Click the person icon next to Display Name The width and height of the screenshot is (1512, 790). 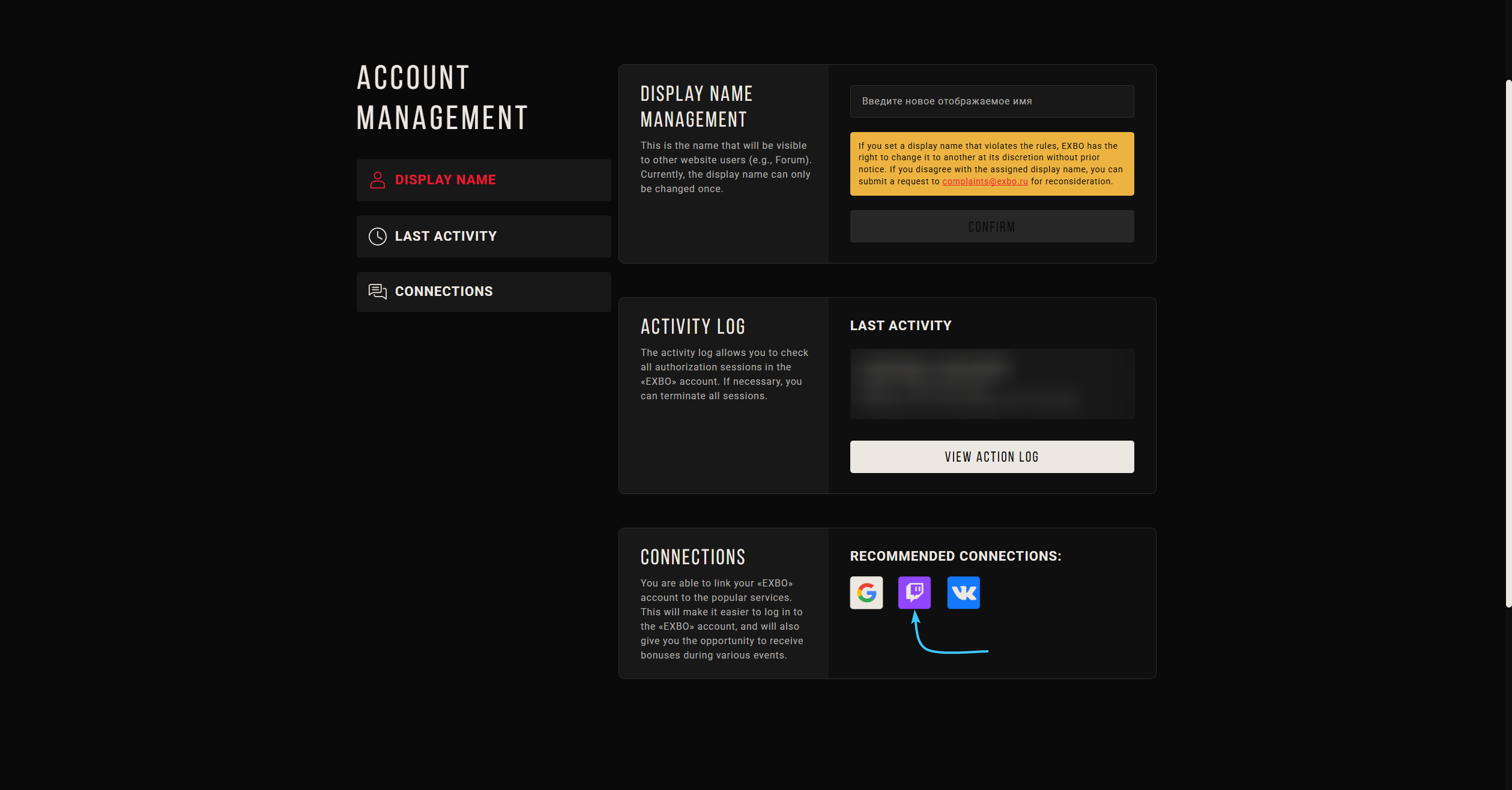click(378, 180)
